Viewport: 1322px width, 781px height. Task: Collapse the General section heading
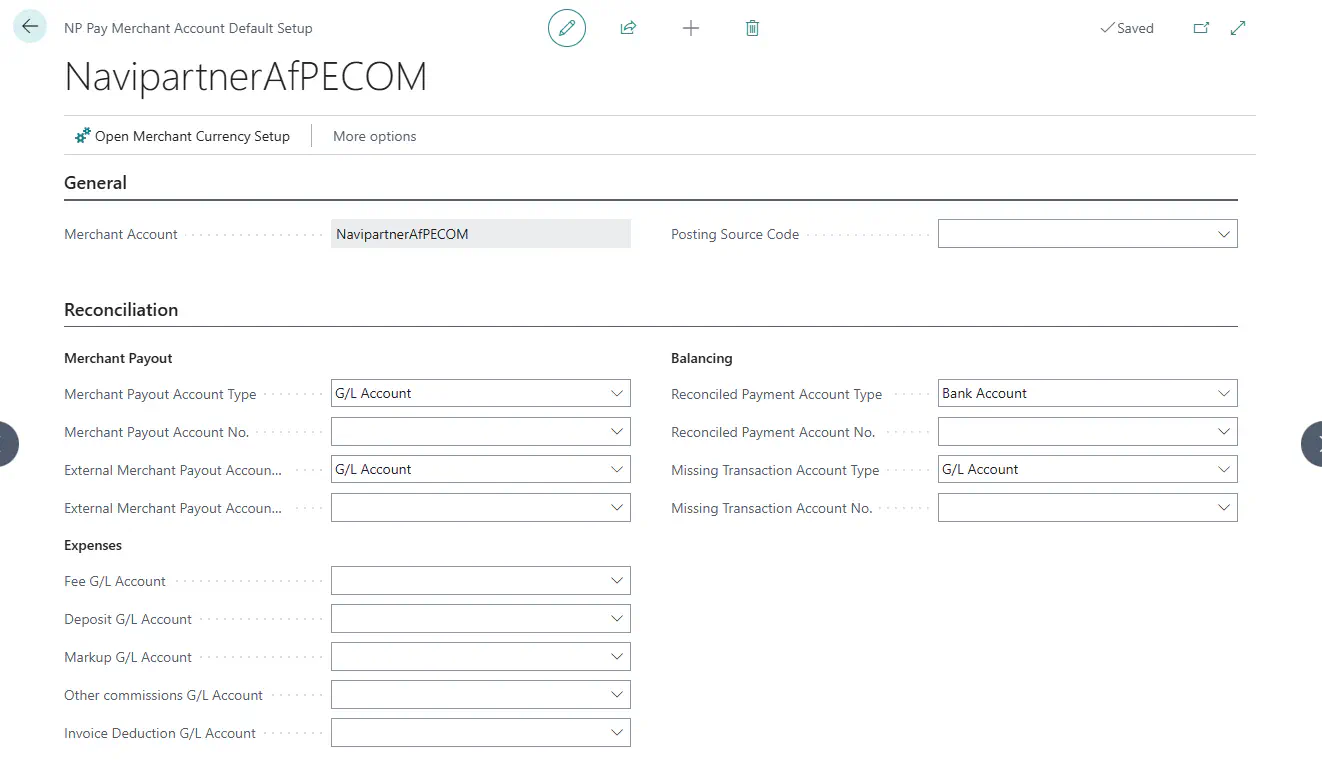tap(96, 183)
